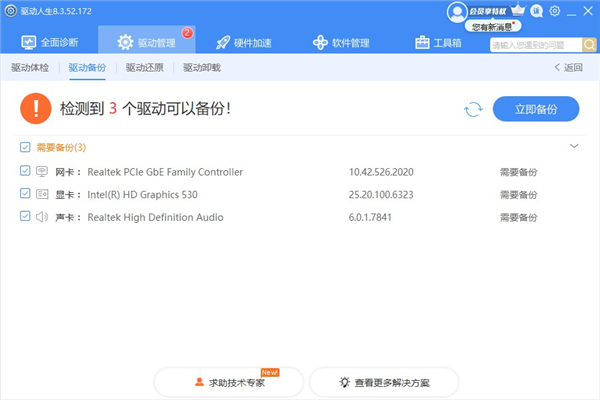This screenshot has width=600, height=400.
Task: Click the toolbox icon of 工具箱
Action: tap(422, 42)
